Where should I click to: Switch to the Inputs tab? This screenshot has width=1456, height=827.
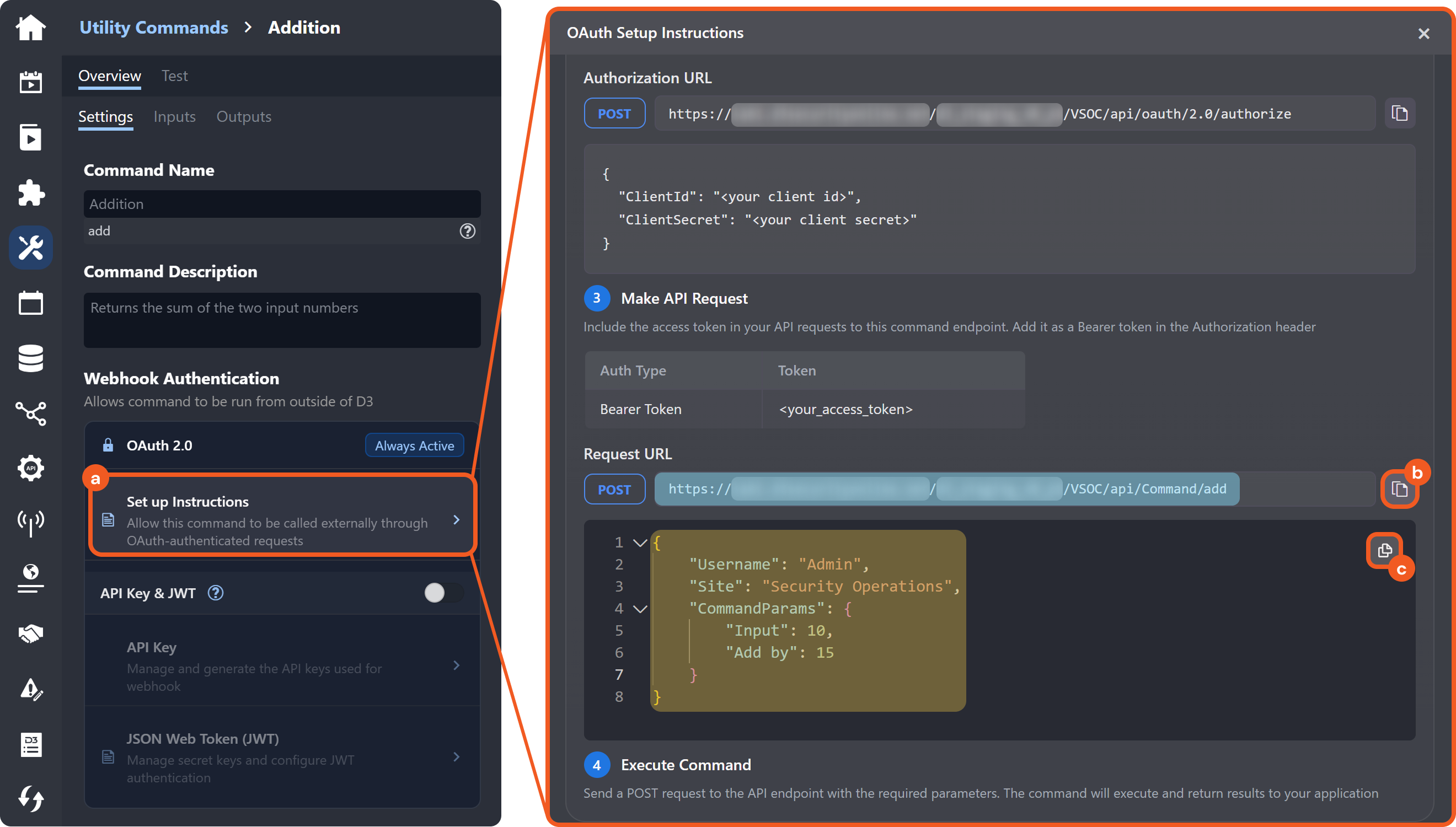tap(174, 116)
